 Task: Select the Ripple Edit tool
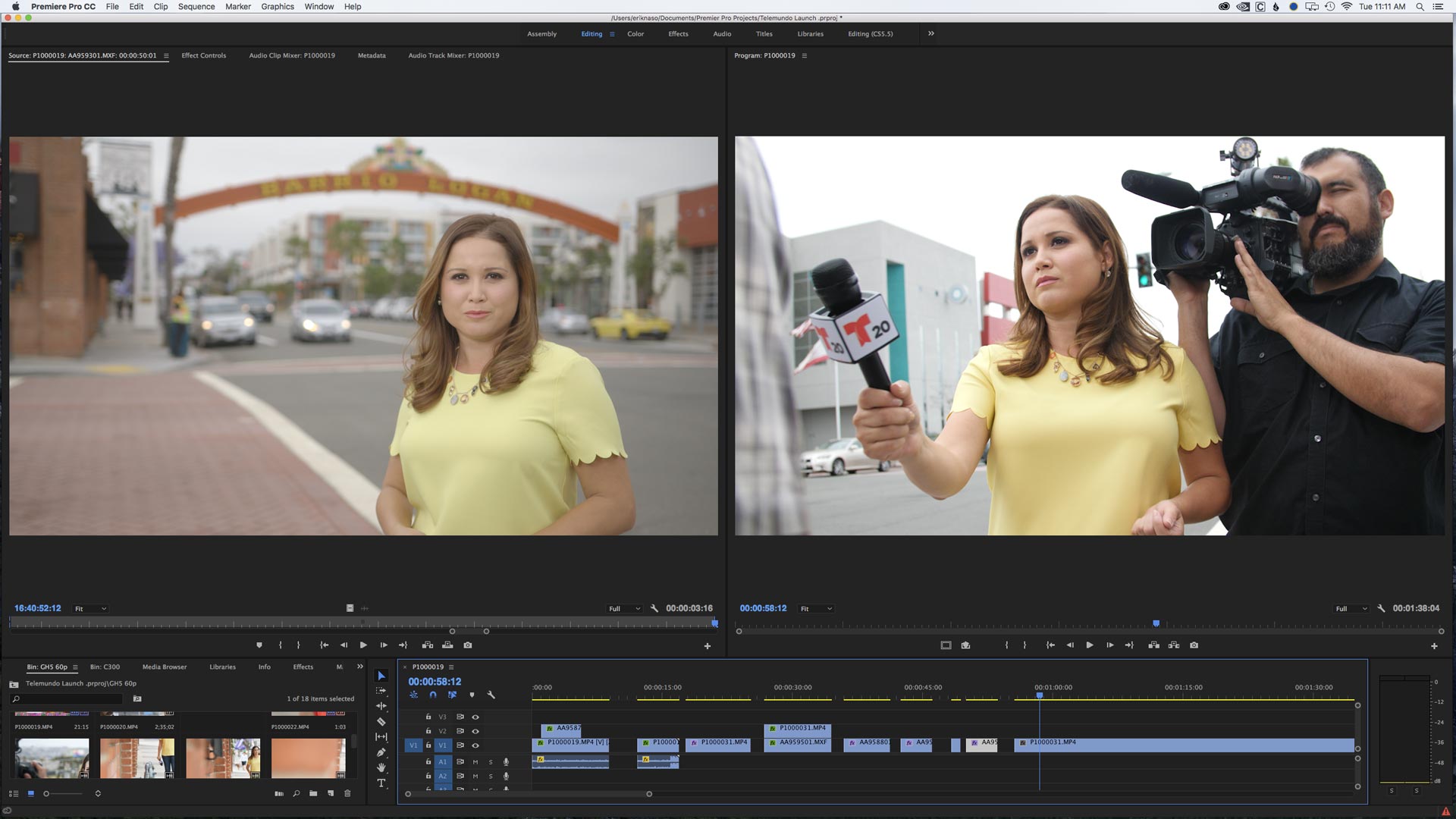381,706
